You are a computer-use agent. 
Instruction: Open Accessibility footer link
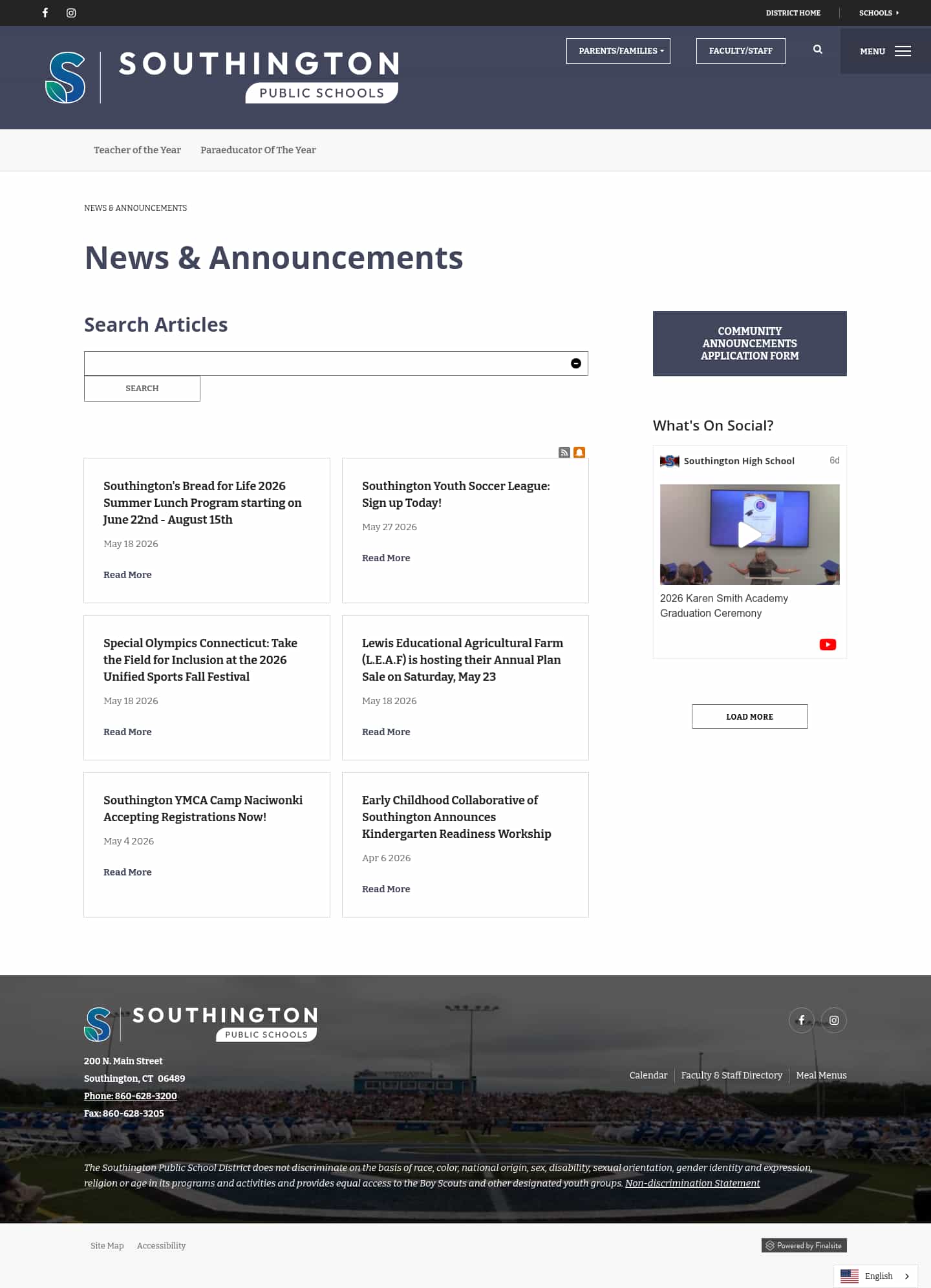(x=161, y=1246)
